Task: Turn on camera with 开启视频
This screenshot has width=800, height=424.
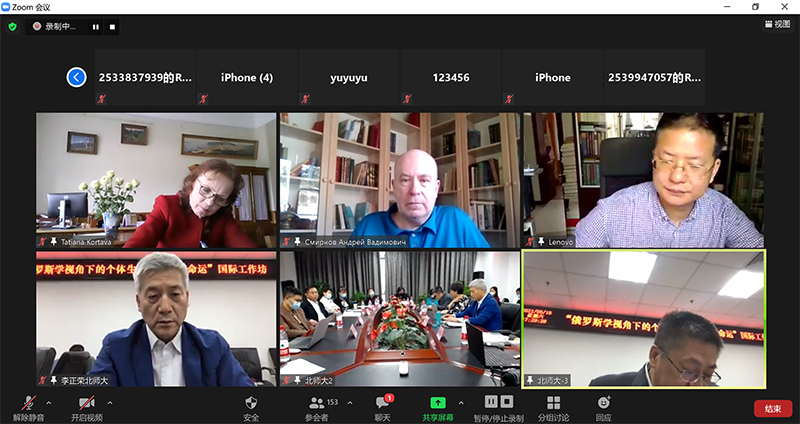Action: tap(87, 402)
